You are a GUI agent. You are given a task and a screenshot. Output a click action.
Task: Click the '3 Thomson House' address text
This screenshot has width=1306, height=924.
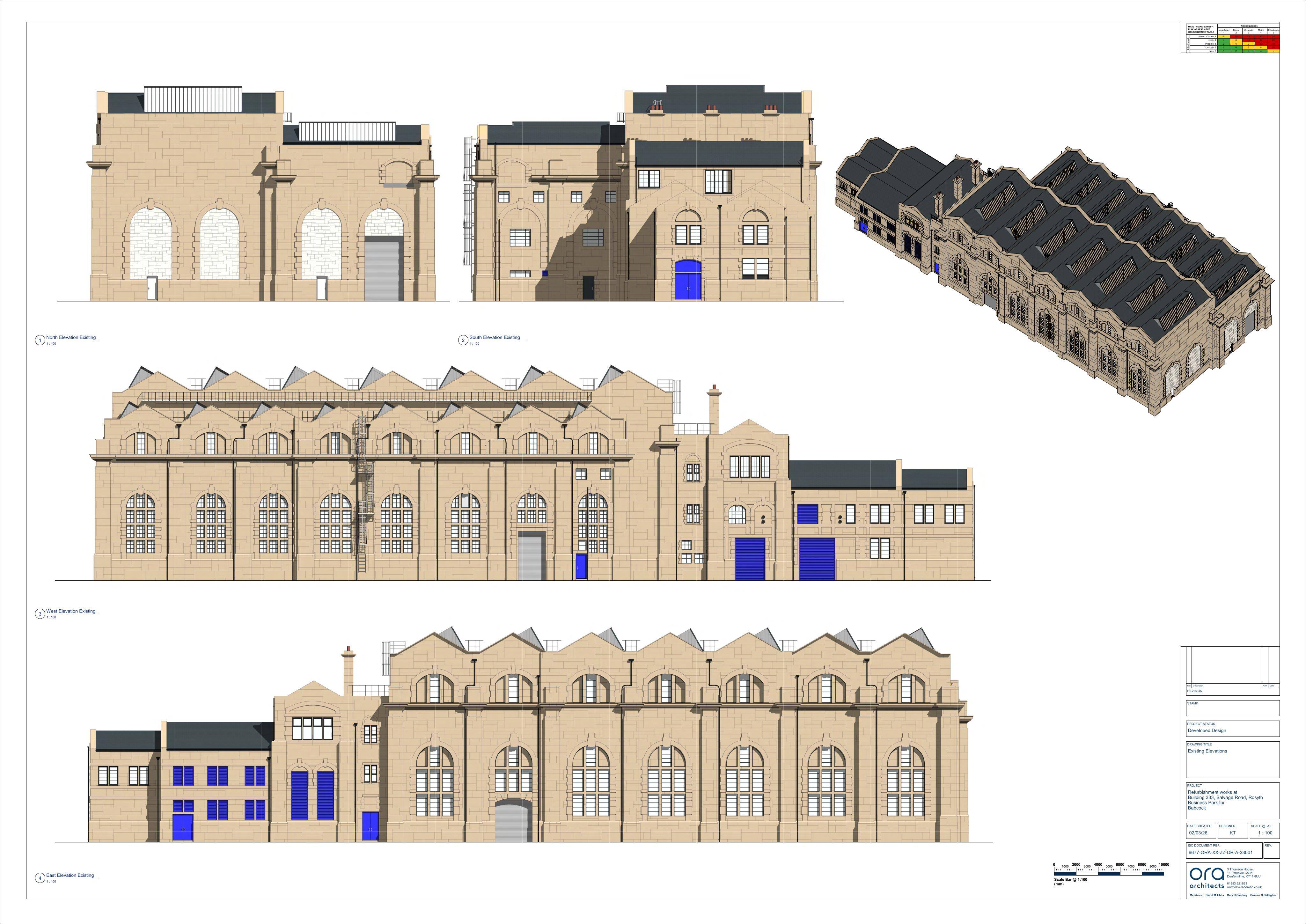(x=1240, y=869)
